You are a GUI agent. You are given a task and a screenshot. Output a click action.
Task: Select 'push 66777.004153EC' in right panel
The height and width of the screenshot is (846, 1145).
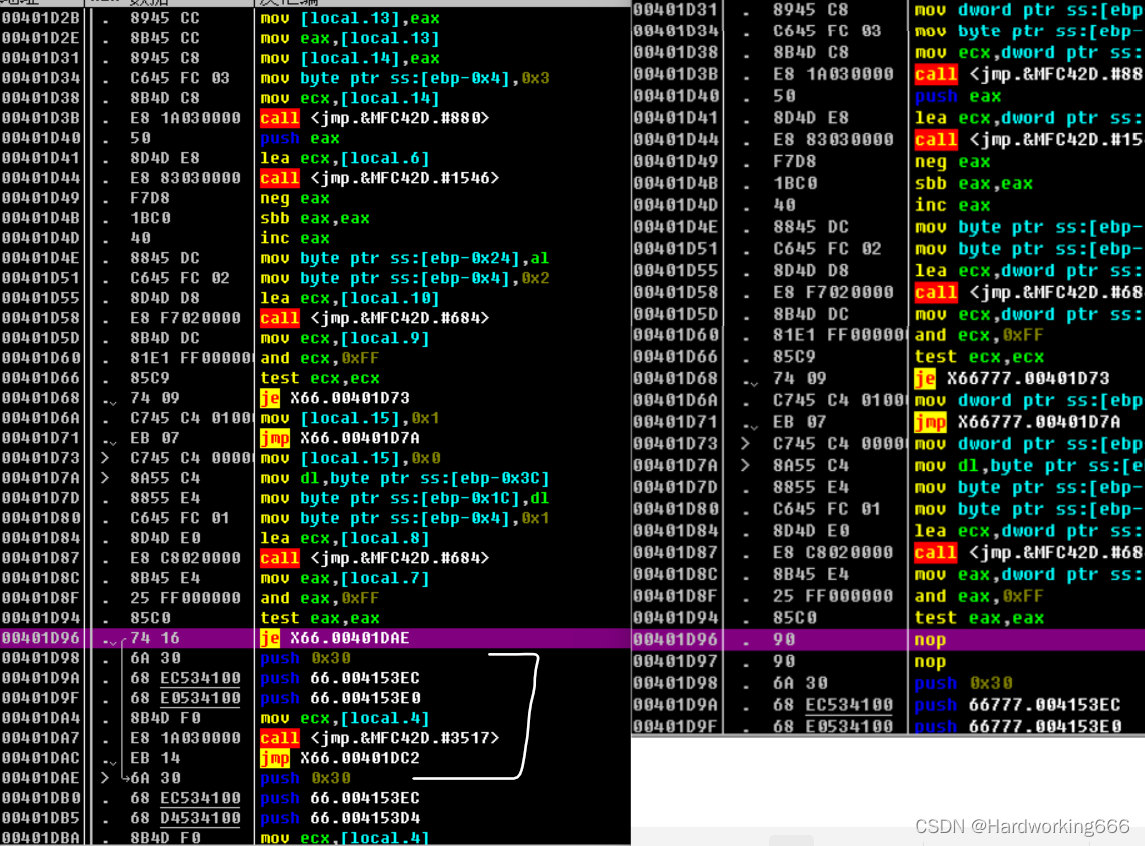coord(1017,705)
